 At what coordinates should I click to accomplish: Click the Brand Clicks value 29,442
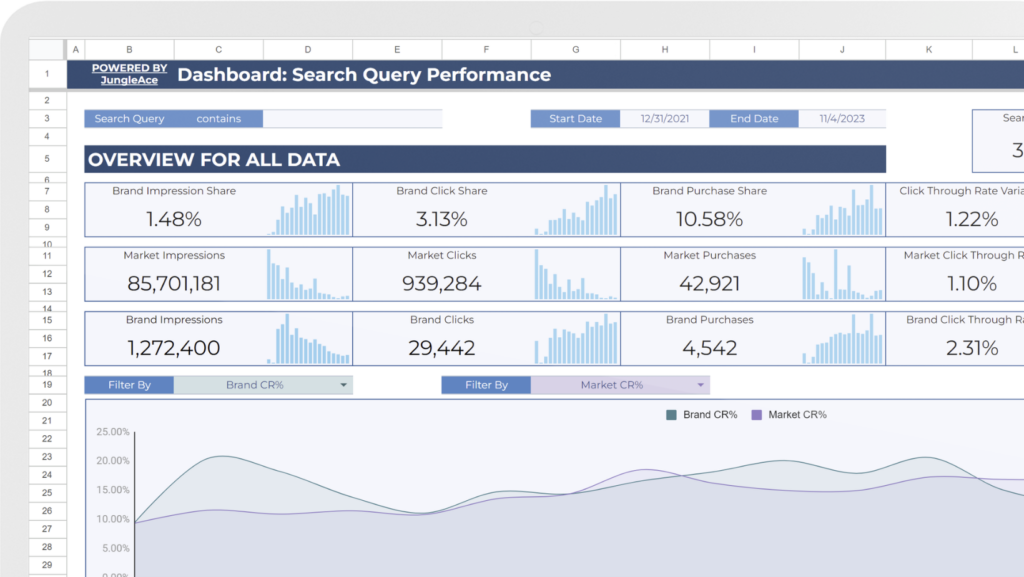441,348
